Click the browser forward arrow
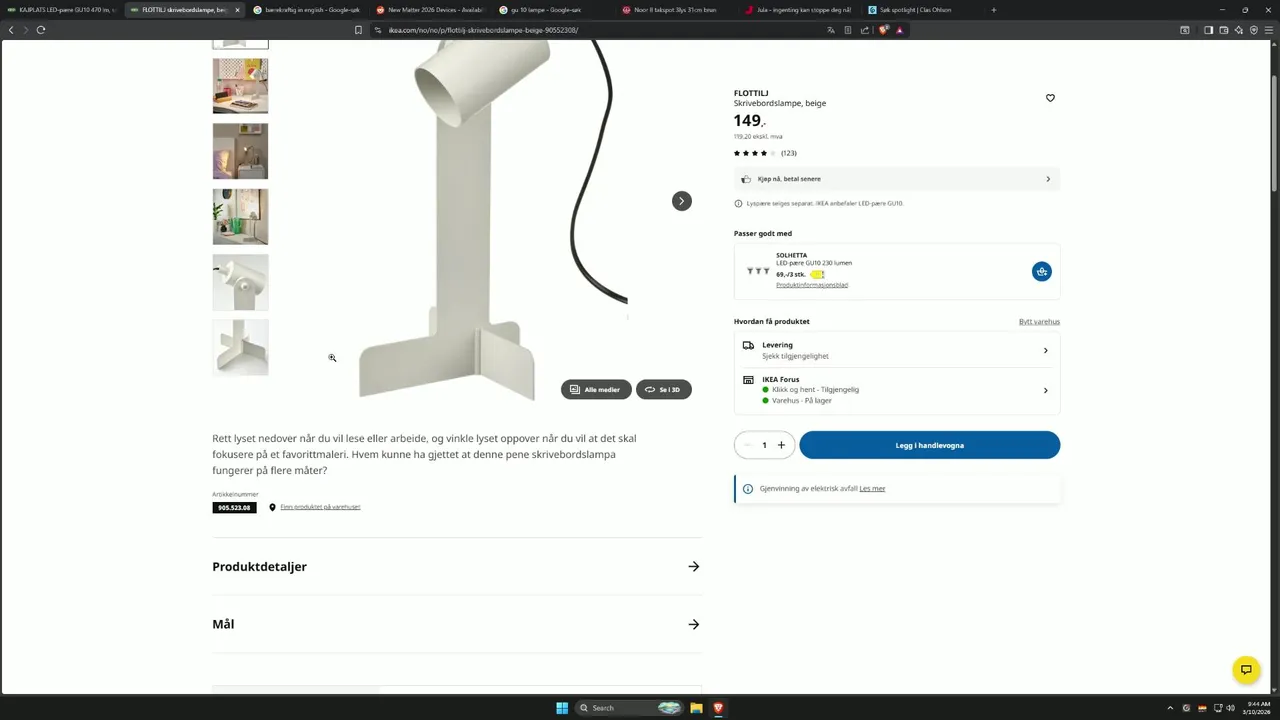The width and height of the screenshot is (1280, 720). [25, 30]
